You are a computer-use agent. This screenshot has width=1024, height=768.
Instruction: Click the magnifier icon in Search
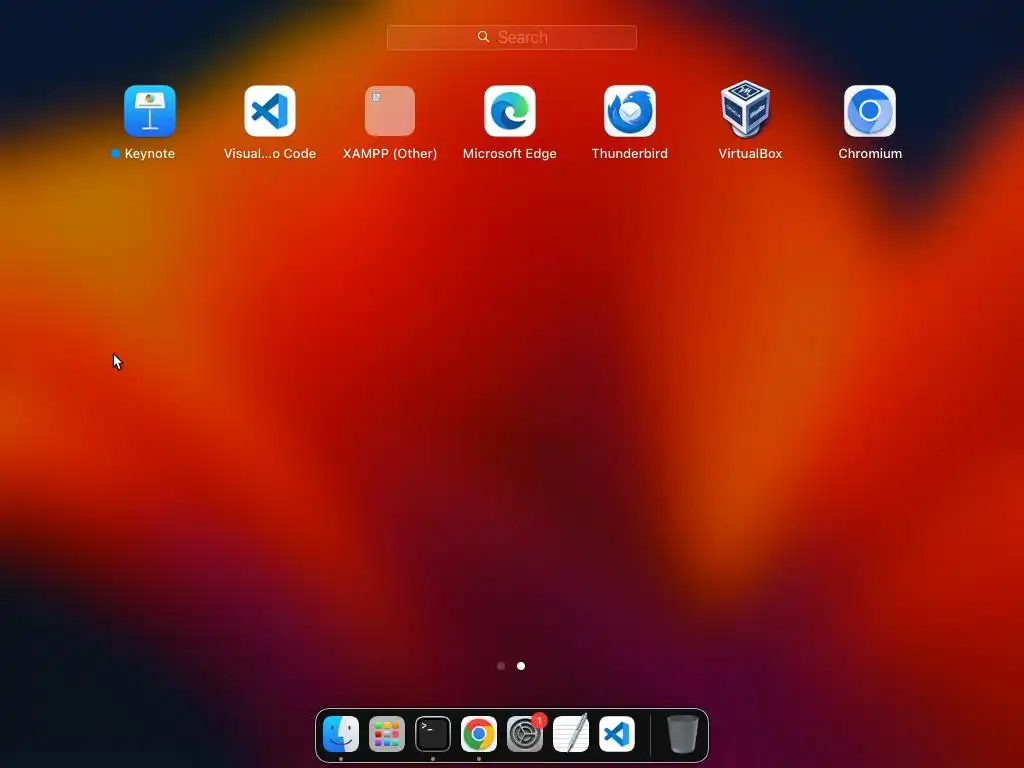(483, 37)
